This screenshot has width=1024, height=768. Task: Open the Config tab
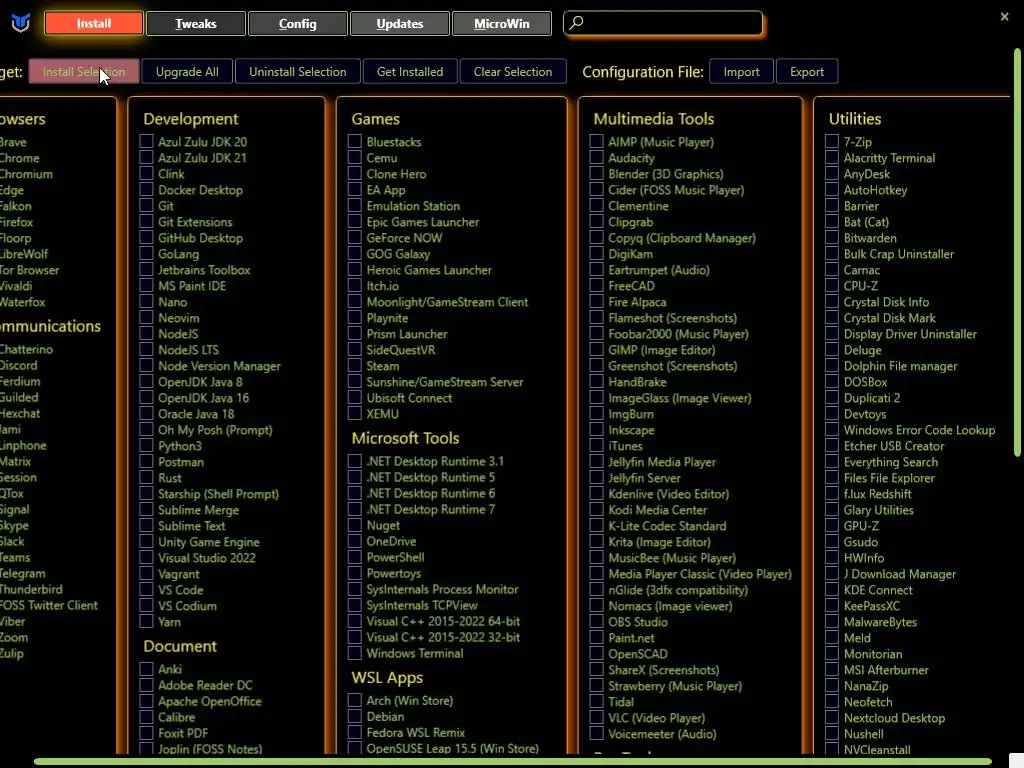pos(297,24)
